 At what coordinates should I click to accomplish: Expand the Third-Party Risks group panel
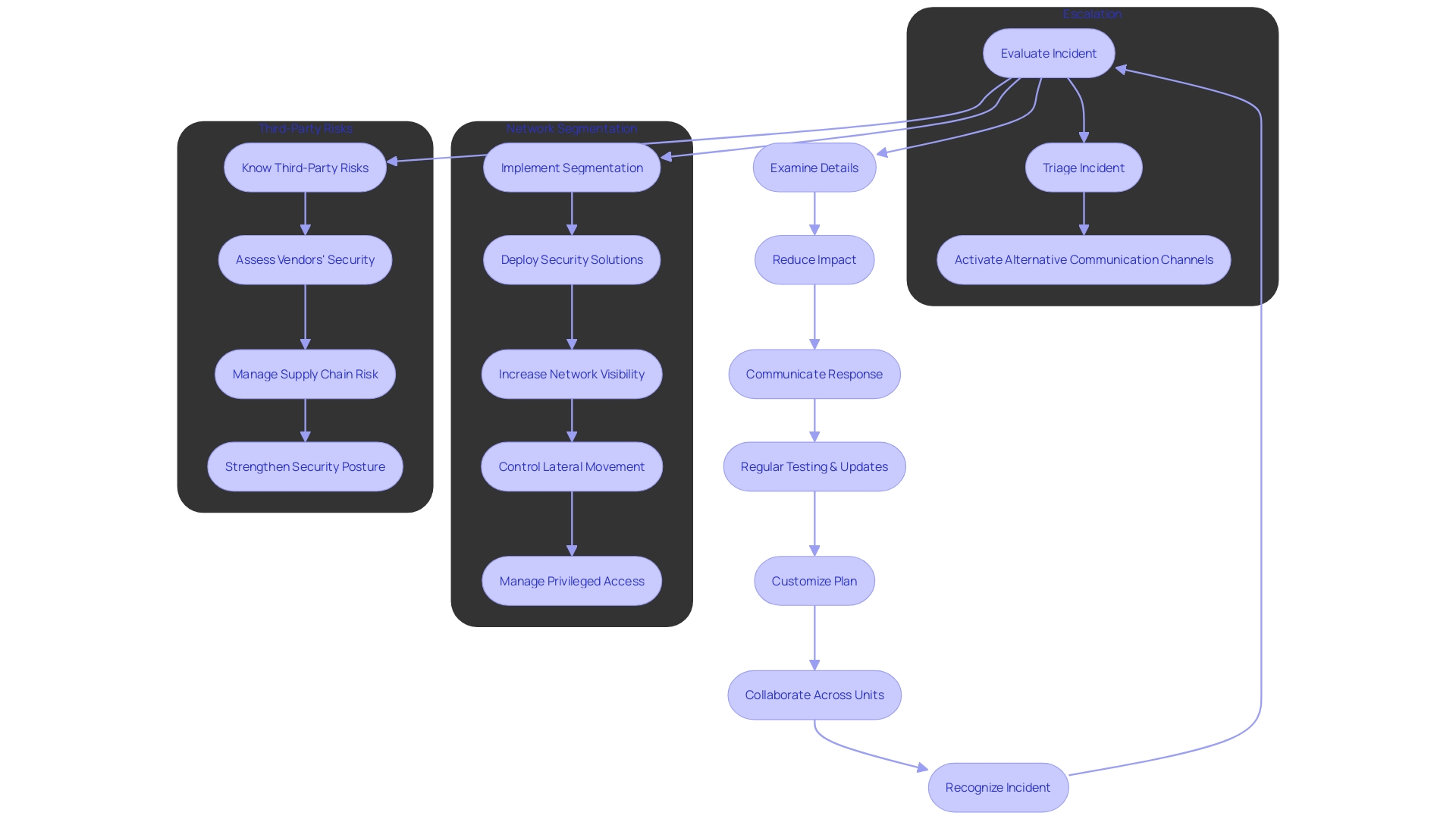click(304, 127)
